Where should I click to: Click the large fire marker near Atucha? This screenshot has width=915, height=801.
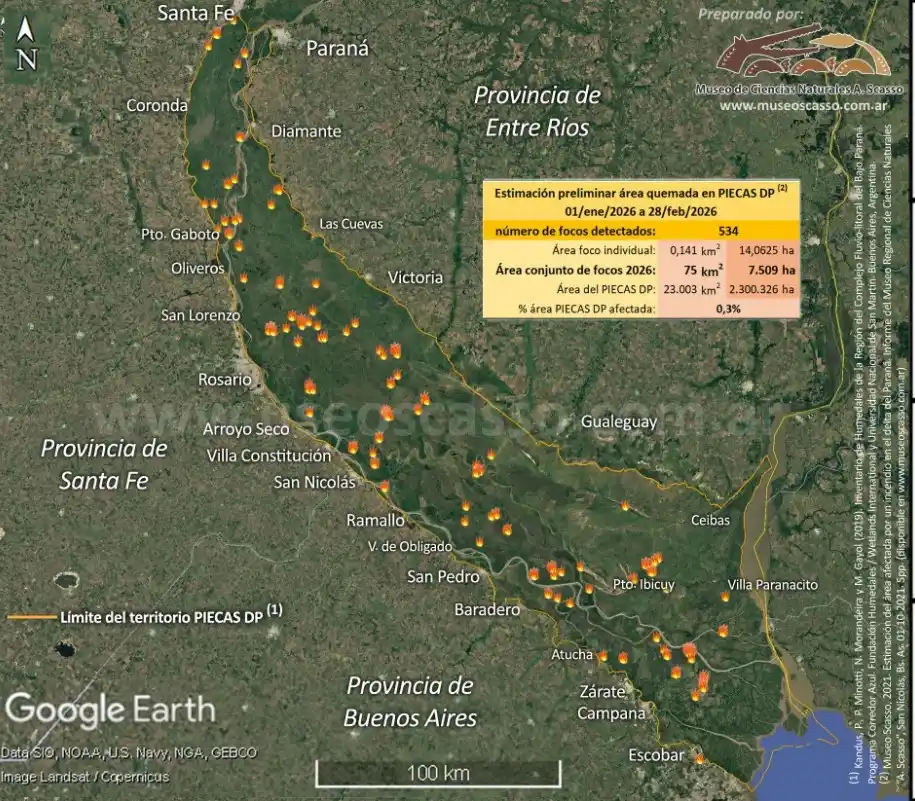(x=690, y=650)
